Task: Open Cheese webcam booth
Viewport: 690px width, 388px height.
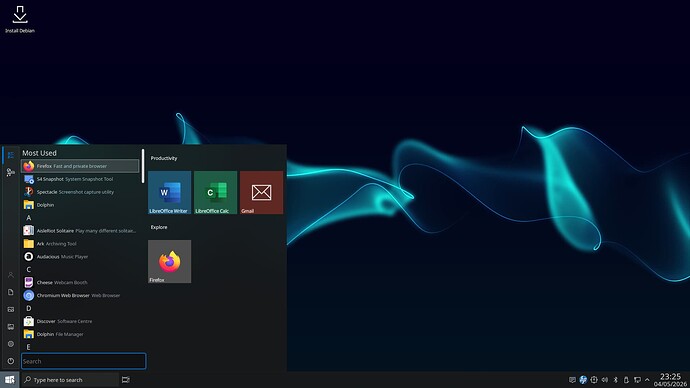Action: 80,282
